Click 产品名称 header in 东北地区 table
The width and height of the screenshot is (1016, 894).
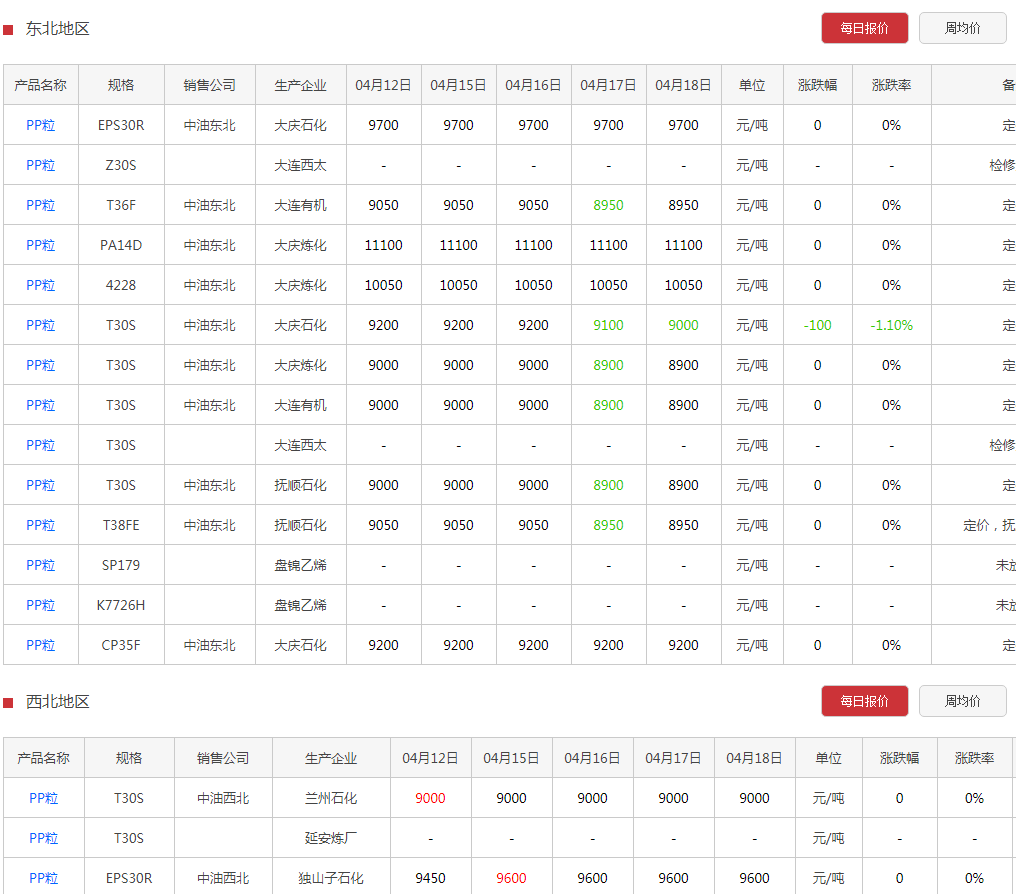40,85
